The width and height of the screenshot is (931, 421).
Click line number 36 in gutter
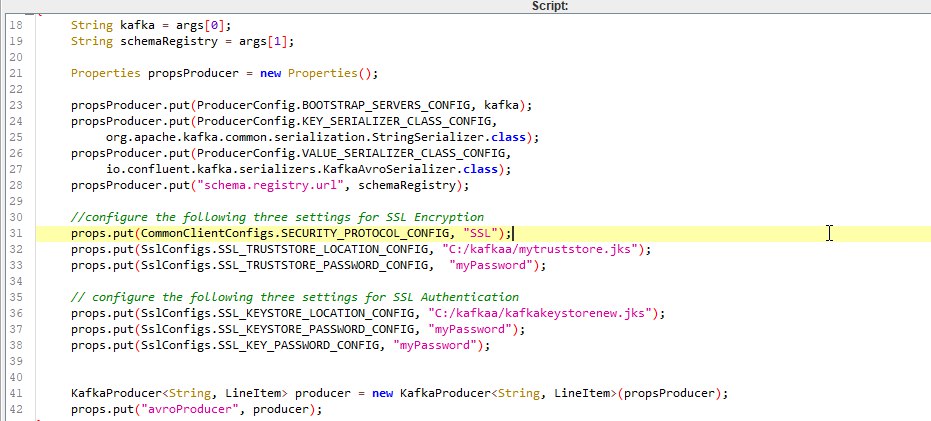pyautogui.click(x=16, y=314)
